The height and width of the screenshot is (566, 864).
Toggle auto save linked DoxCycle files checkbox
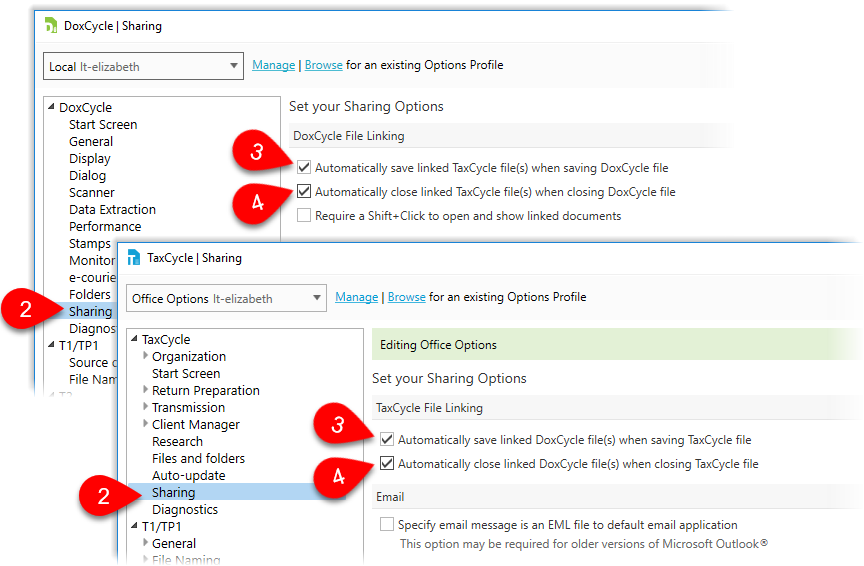point(387,439)
